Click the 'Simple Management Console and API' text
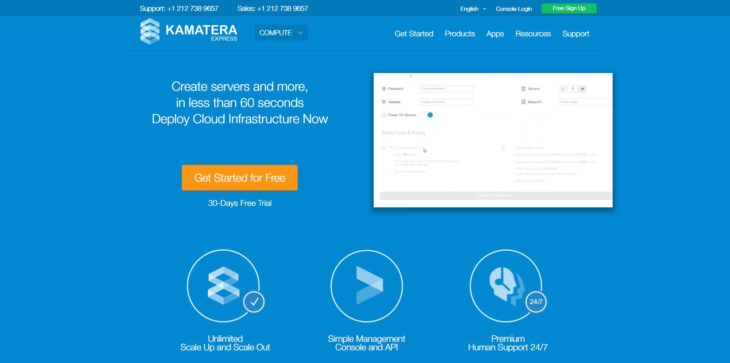730x363 pixels. pyautogui.click(x=366, y=343)
